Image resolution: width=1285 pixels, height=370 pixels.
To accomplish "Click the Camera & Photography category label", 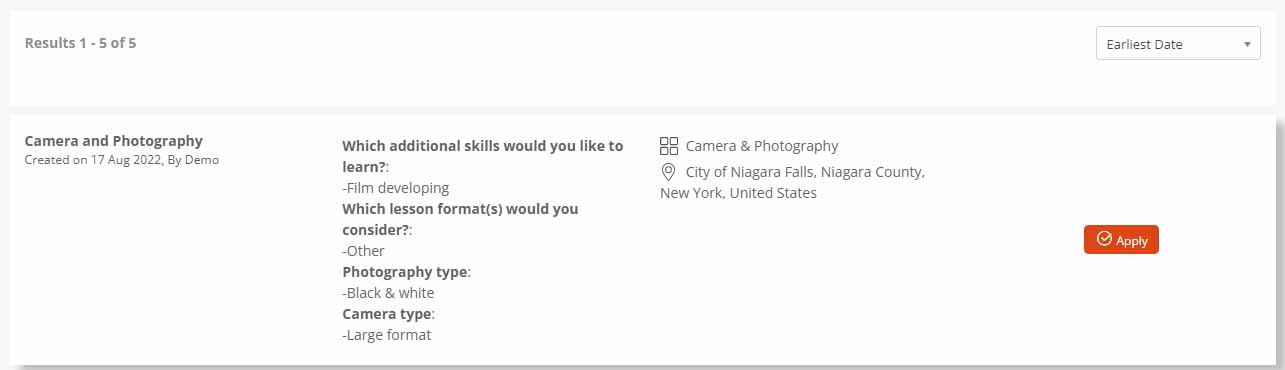I will [762, 146].
